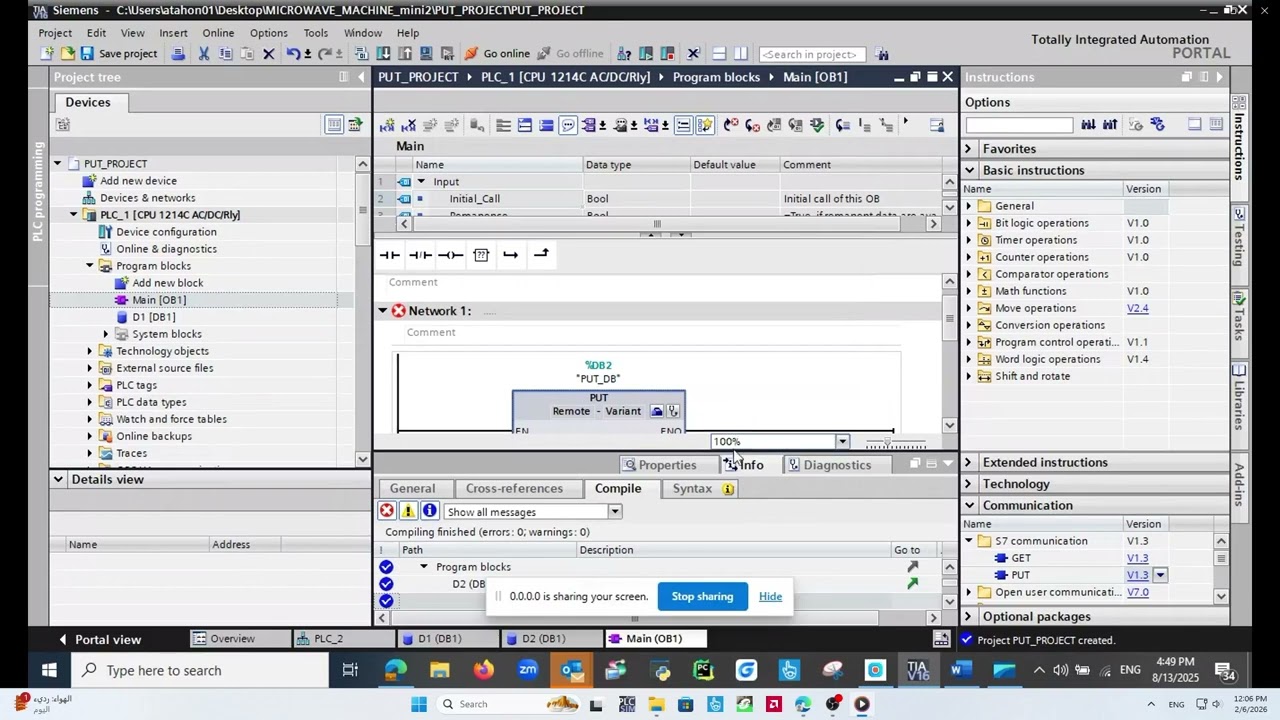
Task: Toggle favorites display icon in editor toolbar
Action: coord(704,125)
